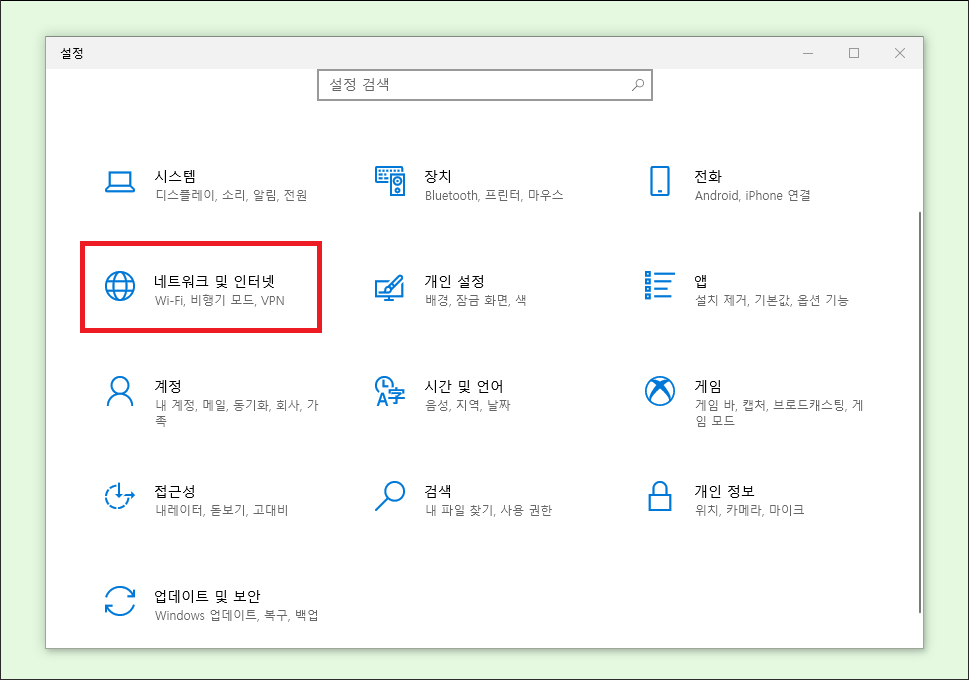Select the 게임 category title
The image size is (969, 680).
[x=708, y=386]
